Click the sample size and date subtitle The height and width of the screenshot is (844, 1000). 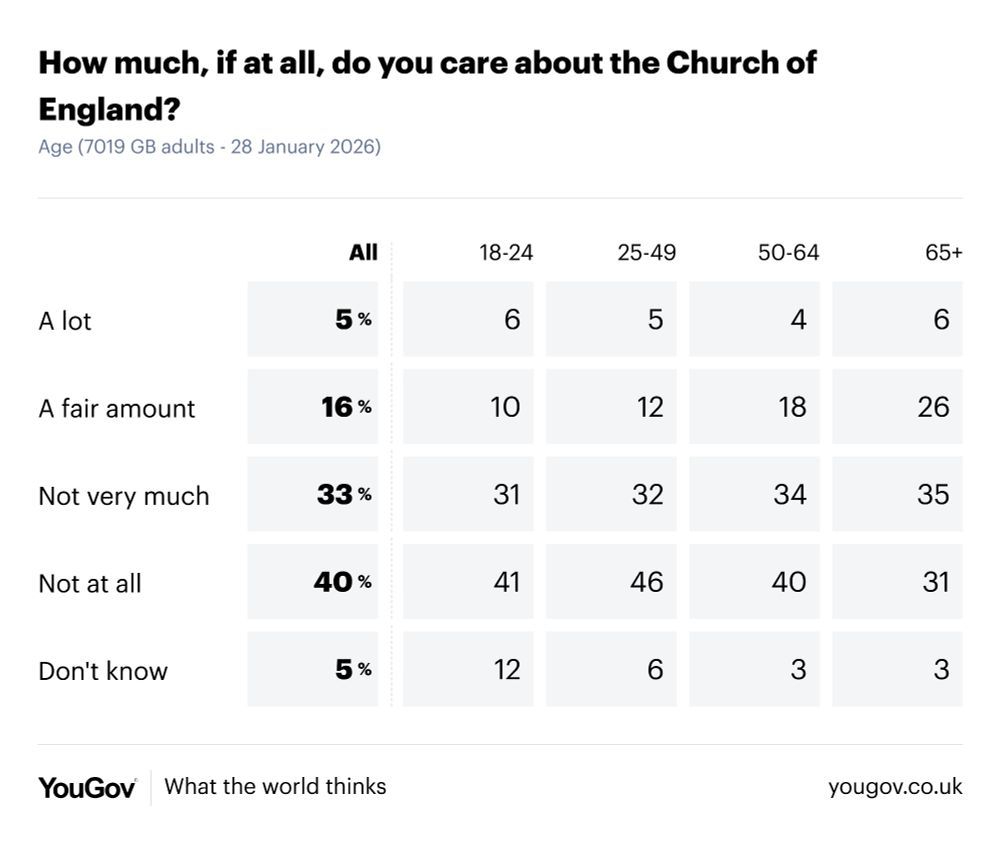pos(209,147)
